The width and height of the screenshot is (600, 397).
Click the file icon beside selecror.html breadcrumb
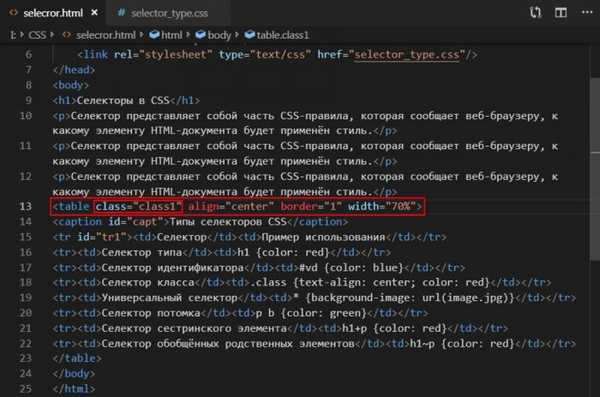67,35
